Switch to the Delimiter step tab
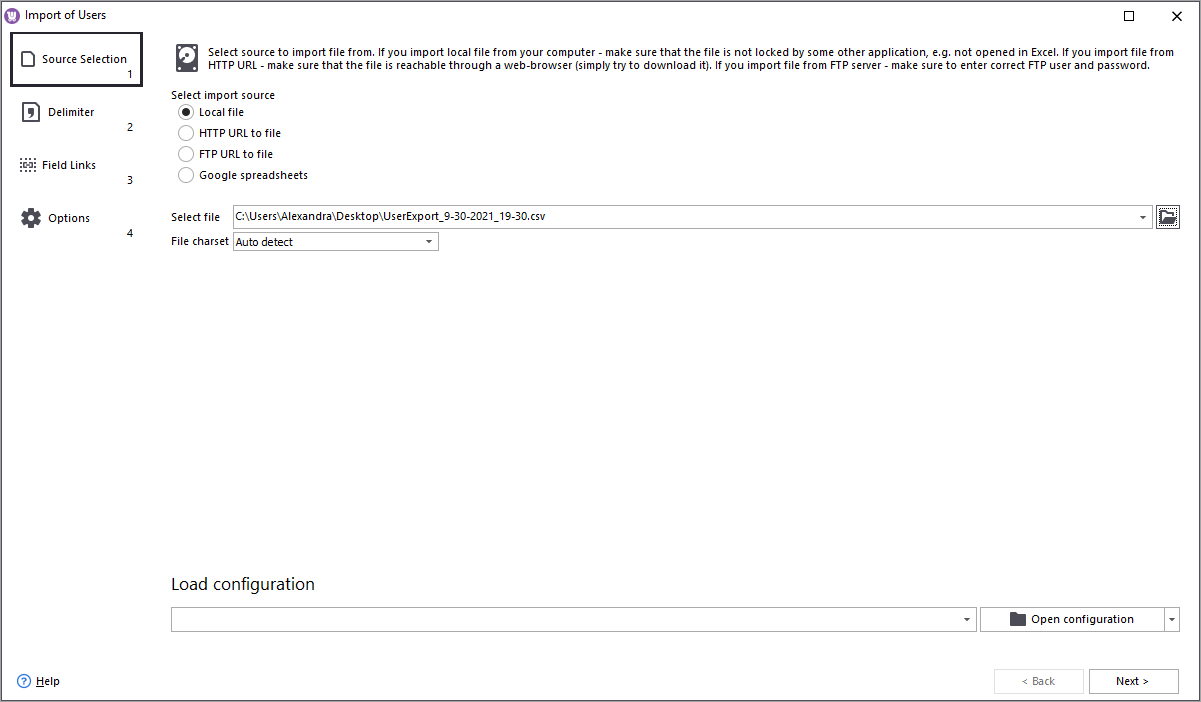The image size is (1201, 702). point(71,113)
